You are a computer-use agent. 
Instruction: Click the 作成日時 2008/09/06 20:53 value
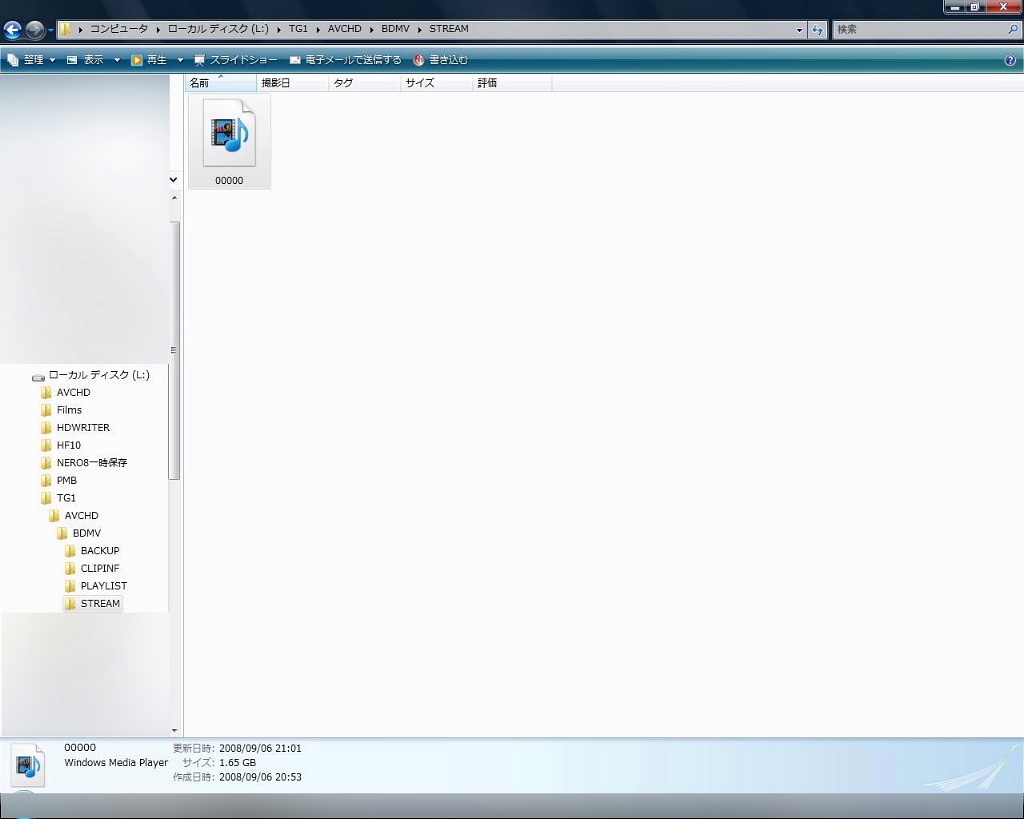coord(260,777)
